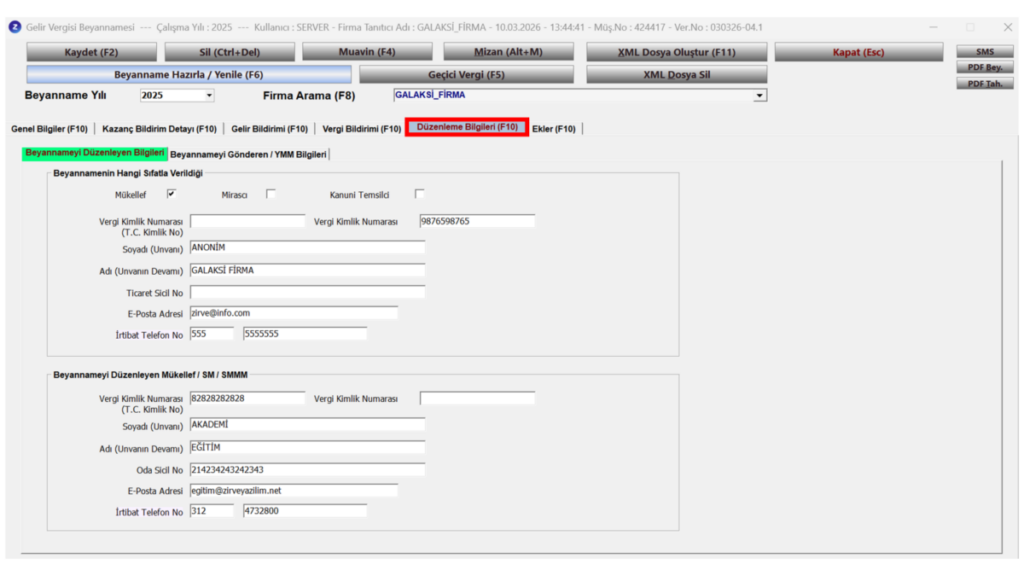Screen dimensions: 1024x576
Task: Toggle the Mükellef checkbox
Action: (171, 194)
